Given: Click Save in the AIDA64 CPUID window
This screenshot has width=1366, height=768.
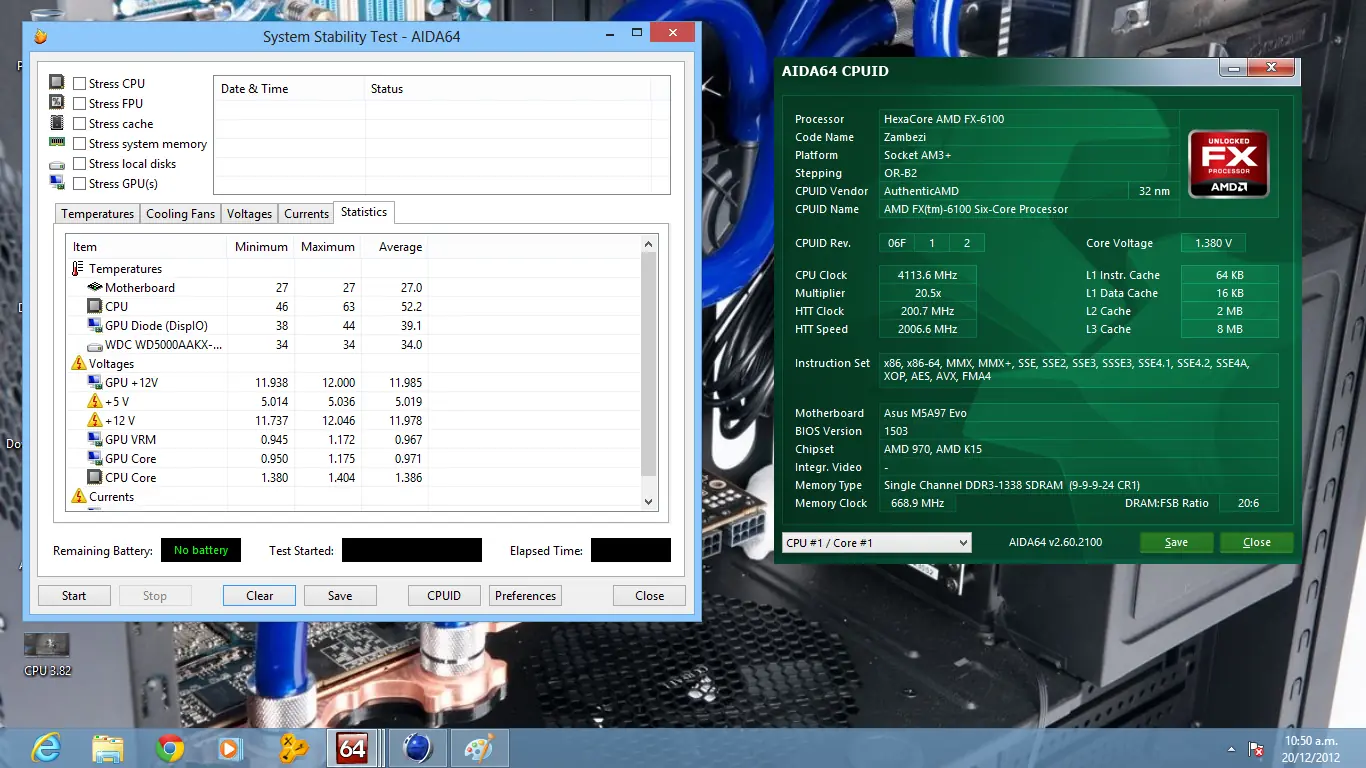Looking at the screenshot, I should pos(1176,542).
